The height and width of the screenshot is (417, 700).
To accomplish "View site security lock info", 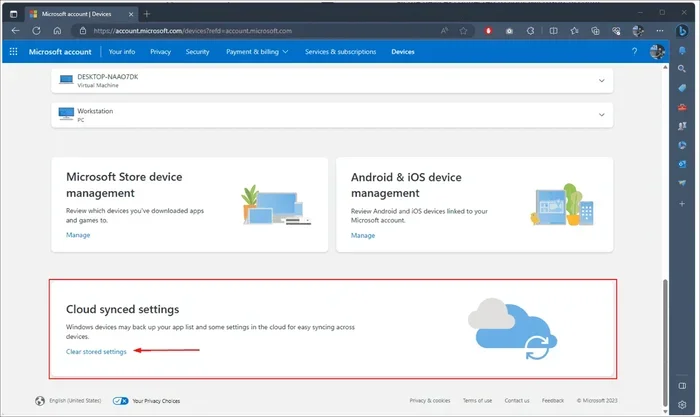I will [x=83, y=31].
